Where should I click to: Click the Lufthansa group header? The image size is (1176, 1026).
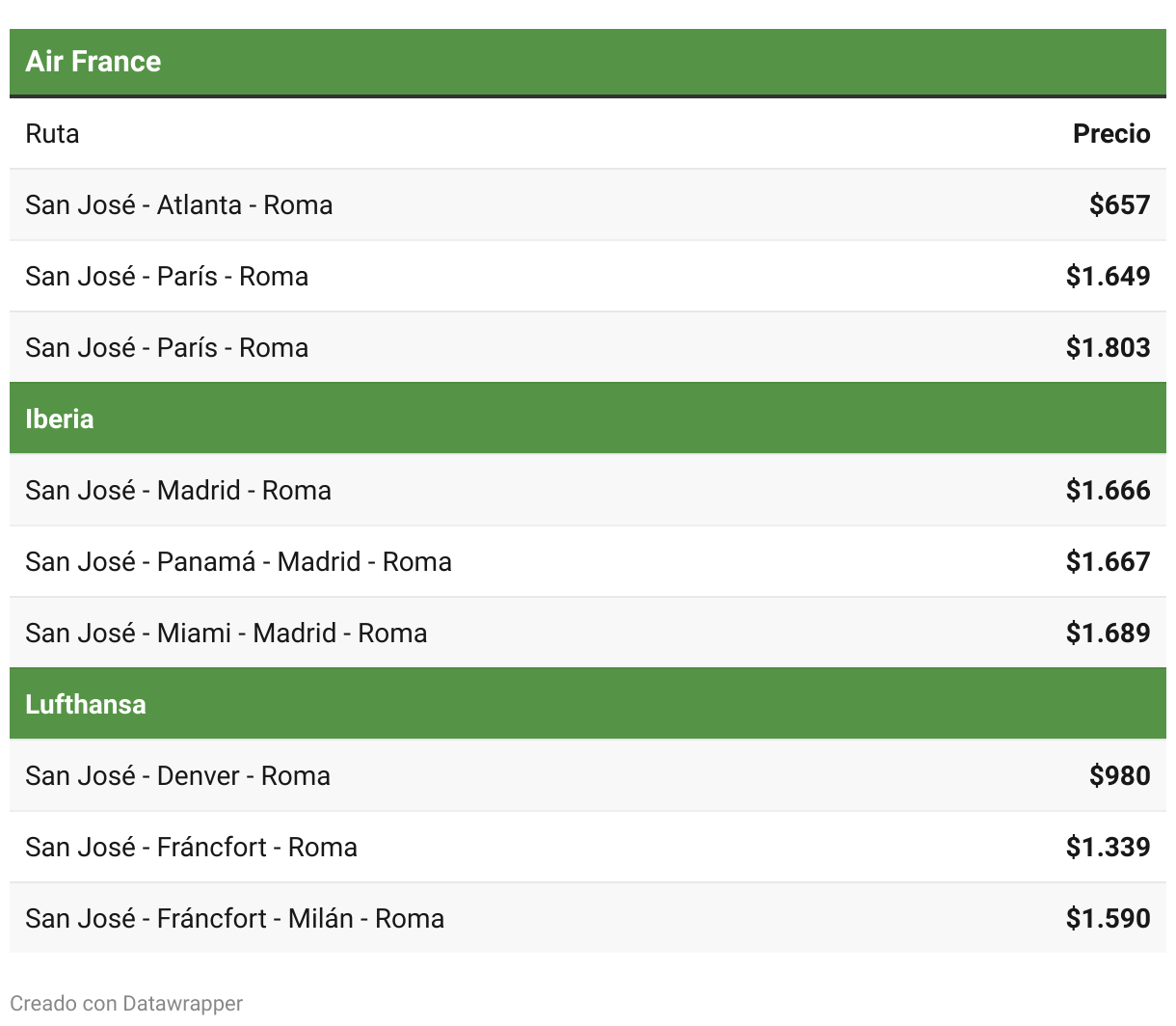86,704
